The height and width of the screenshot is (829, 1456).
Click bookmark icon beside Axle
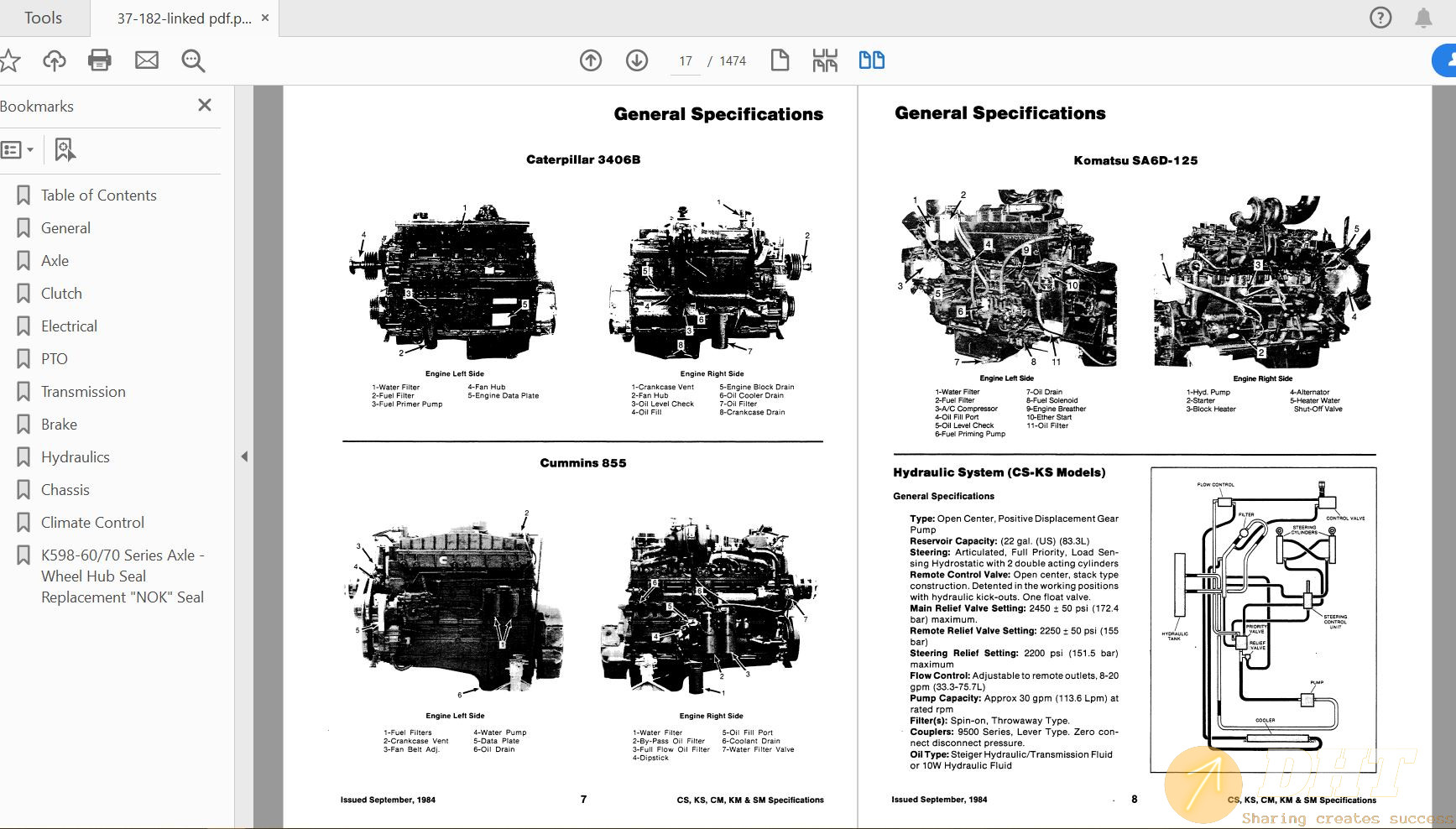23,261
